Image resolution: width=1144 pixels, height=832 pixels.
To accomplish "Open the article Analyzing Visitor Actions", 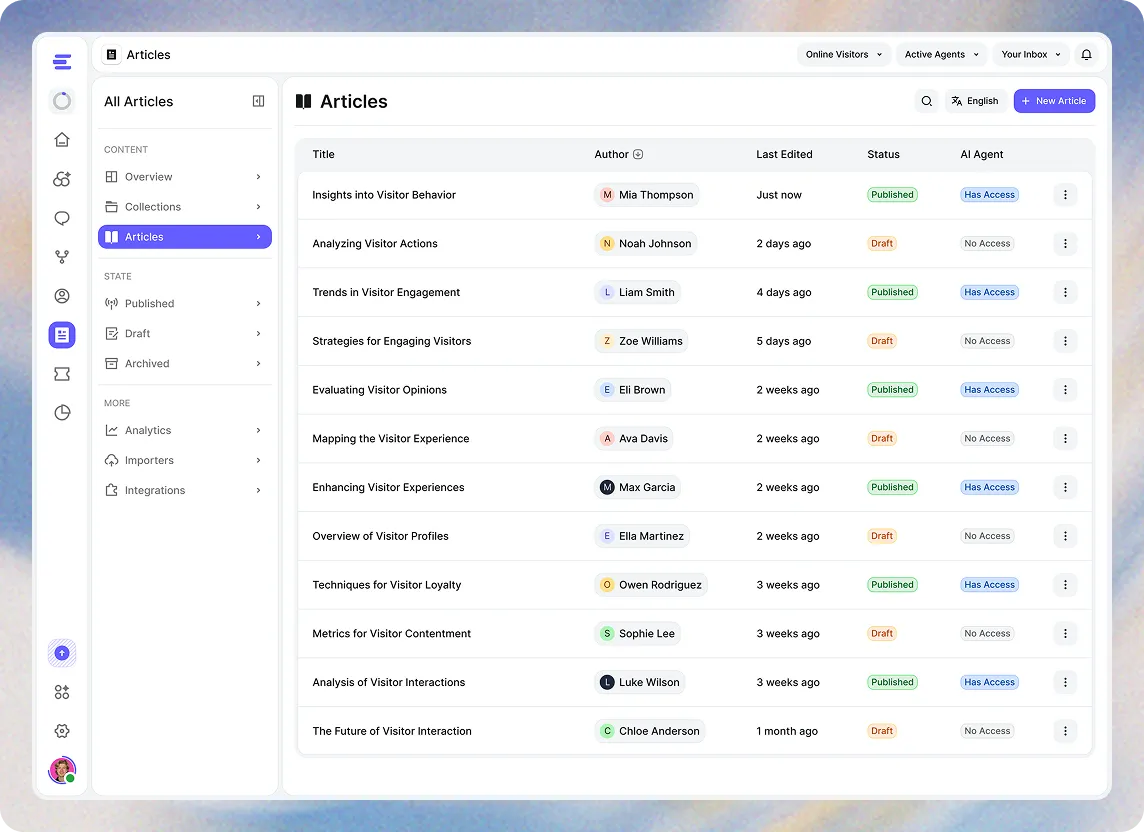I will point(375,244).
